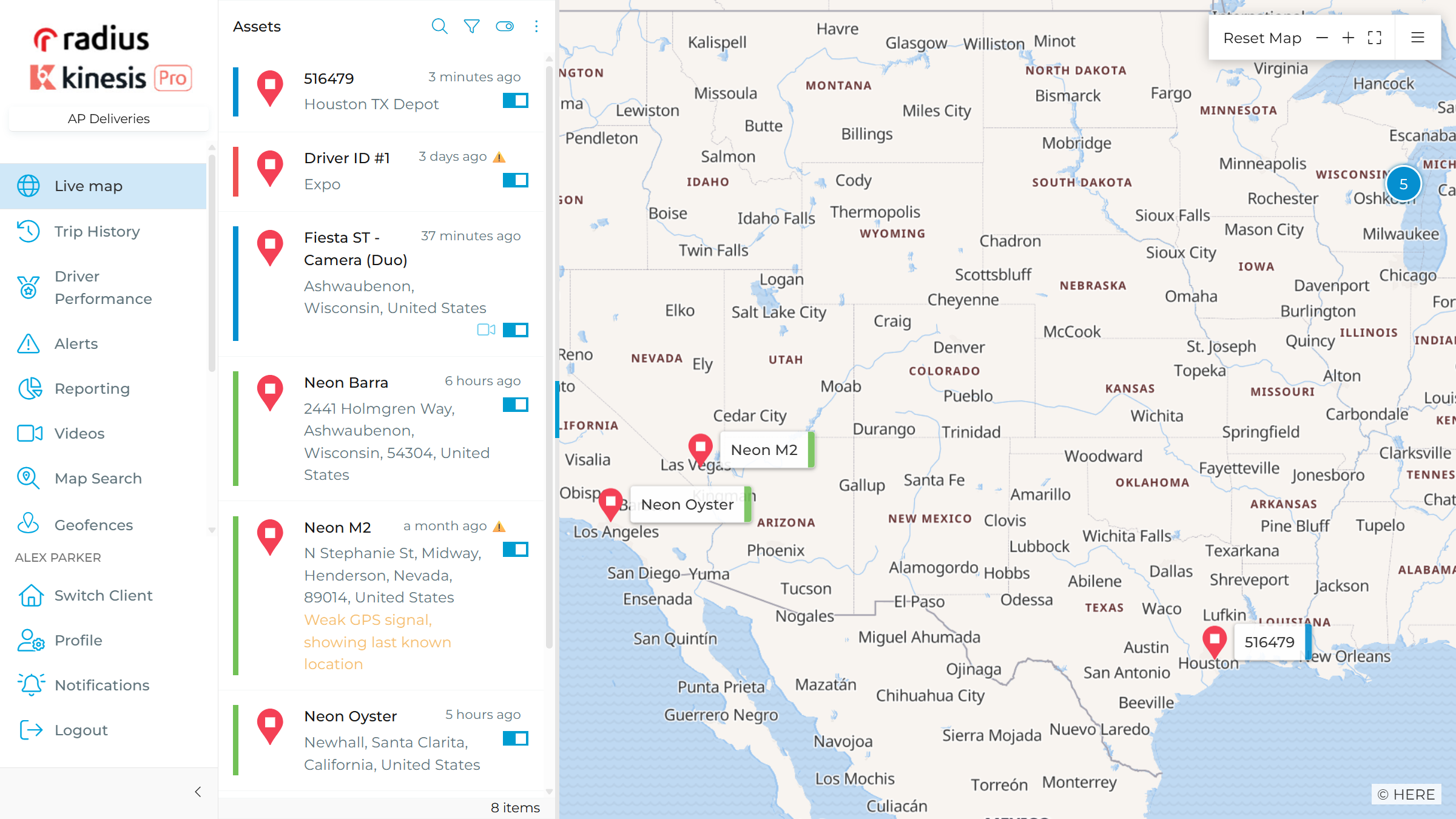Click Switch Client link
Image resolution: width=1456 pixels, height=819 pixels.
(x=103, y=595)
